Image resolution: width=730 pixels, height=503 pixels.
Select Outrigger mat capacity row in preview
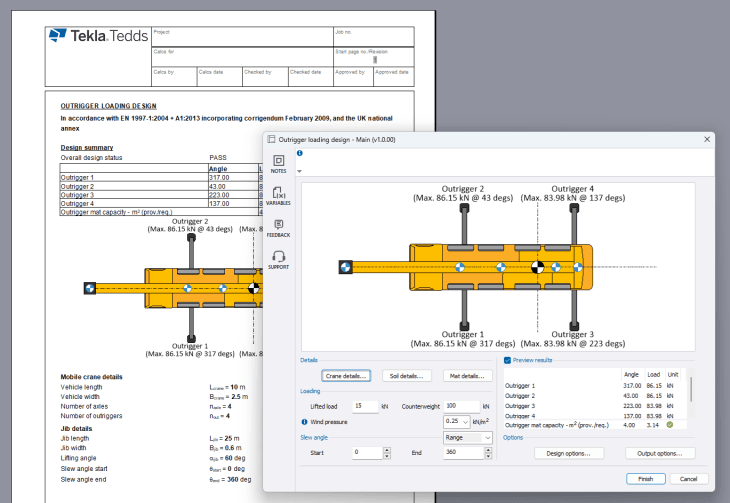594,425
